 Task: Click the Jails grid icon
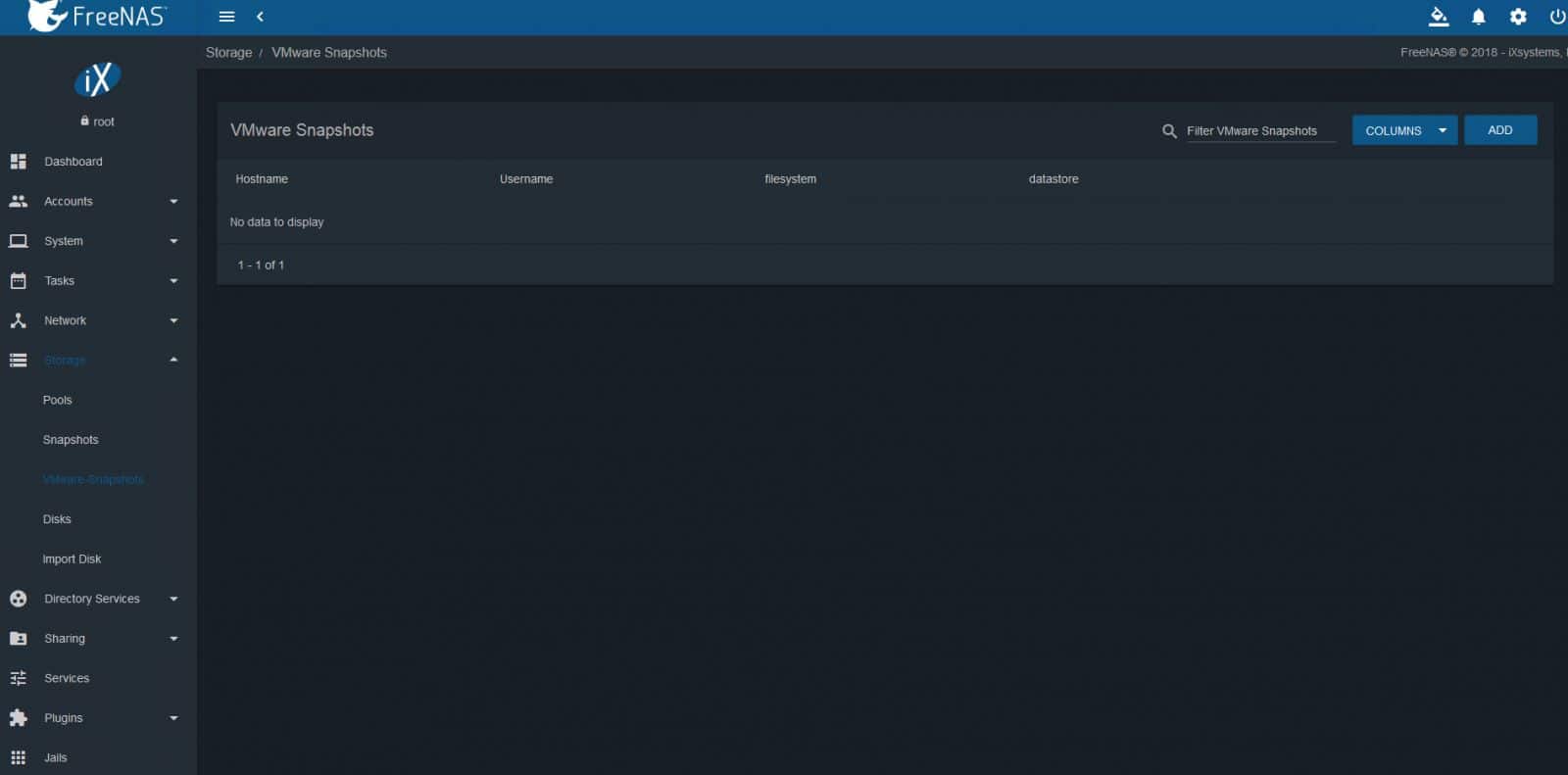point(18,757)
